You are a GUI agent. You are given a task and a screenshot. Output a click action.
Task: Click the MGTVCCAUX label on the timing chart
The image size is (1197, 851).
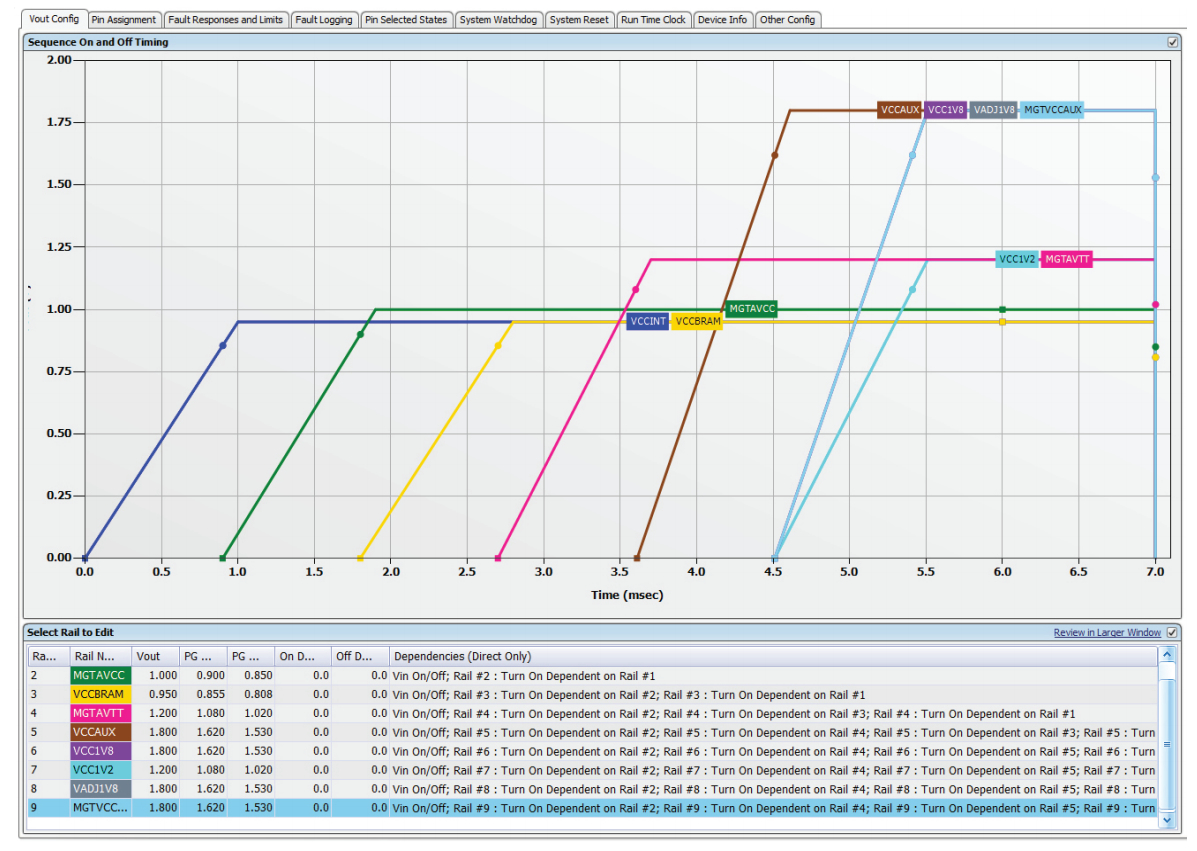click(1052, 110)
